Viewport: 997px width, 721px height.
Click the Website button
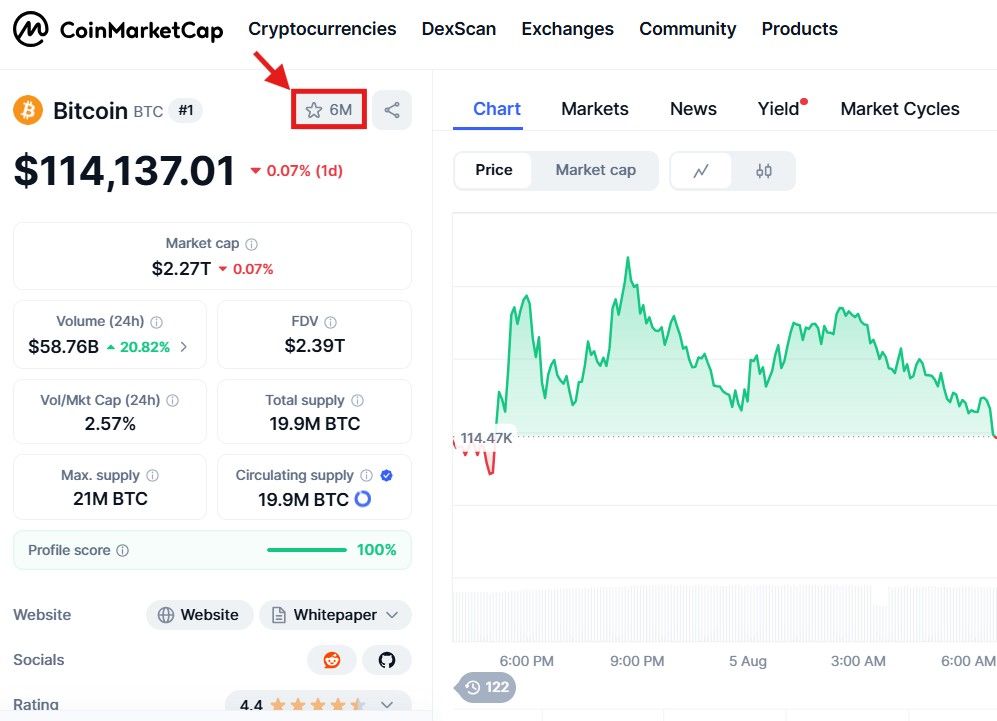pos(199,615)
